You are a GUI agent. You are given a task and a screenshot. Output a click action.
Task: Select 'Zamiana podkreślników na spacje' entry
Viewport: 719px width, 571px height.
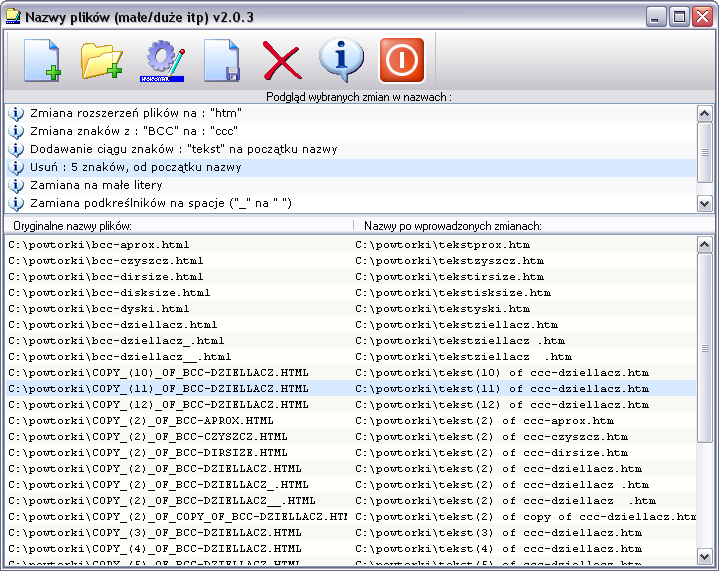pos(160,203)
